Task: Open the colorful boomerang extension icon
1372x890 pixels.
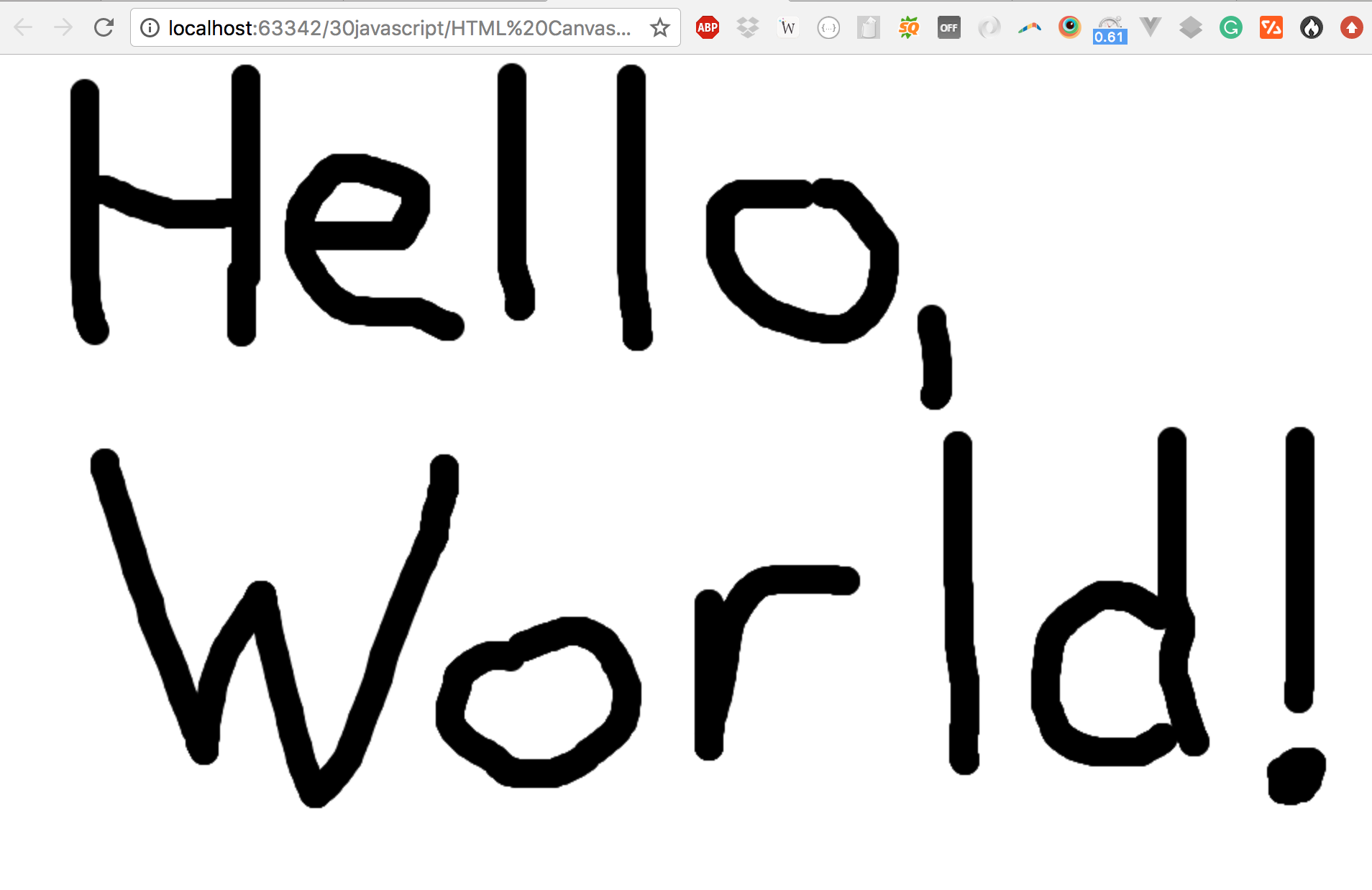Action: (x=1030, y=28)
